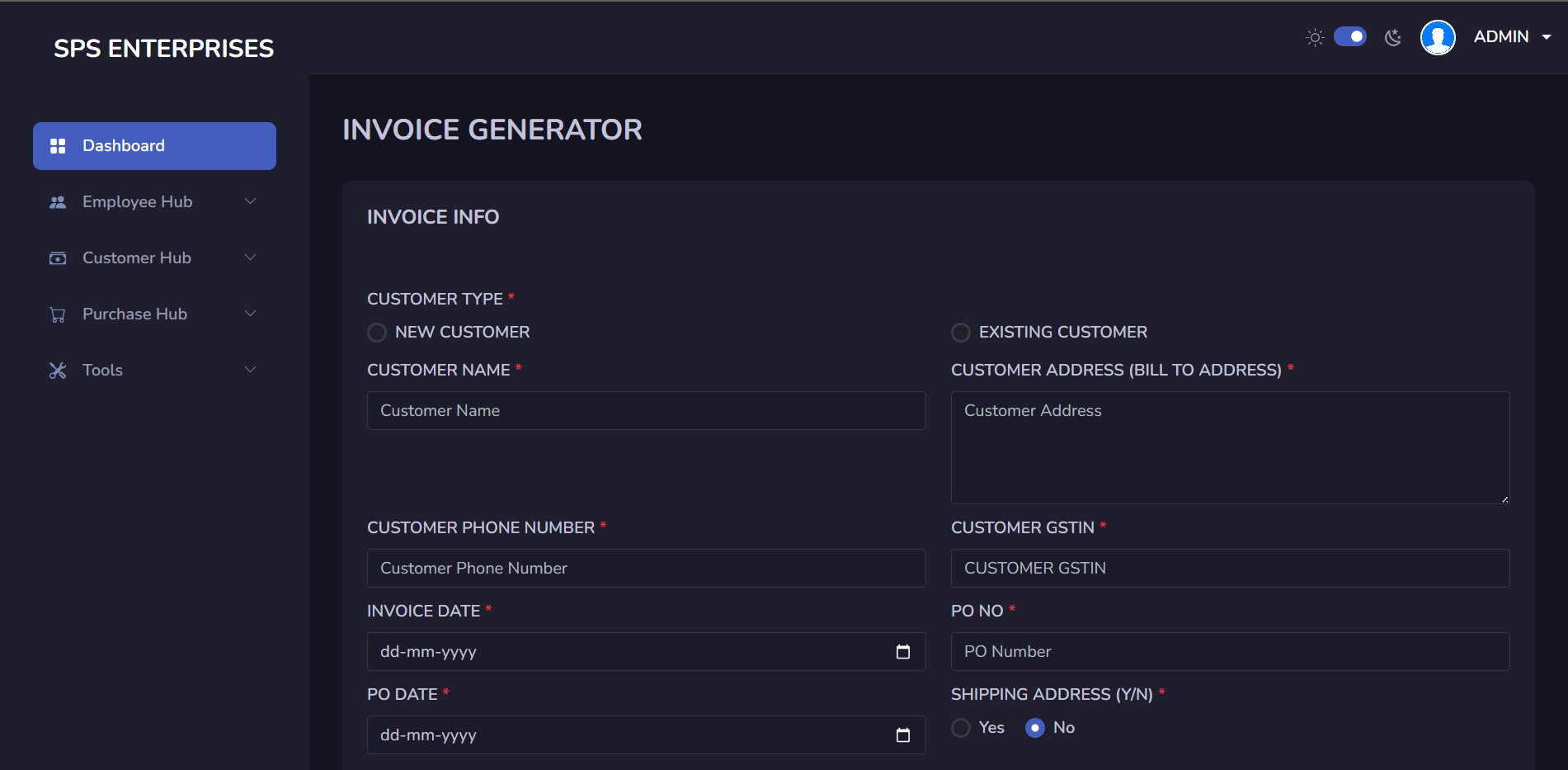
Task: Click the sun light-mode icon
Action: [1315, 37]
